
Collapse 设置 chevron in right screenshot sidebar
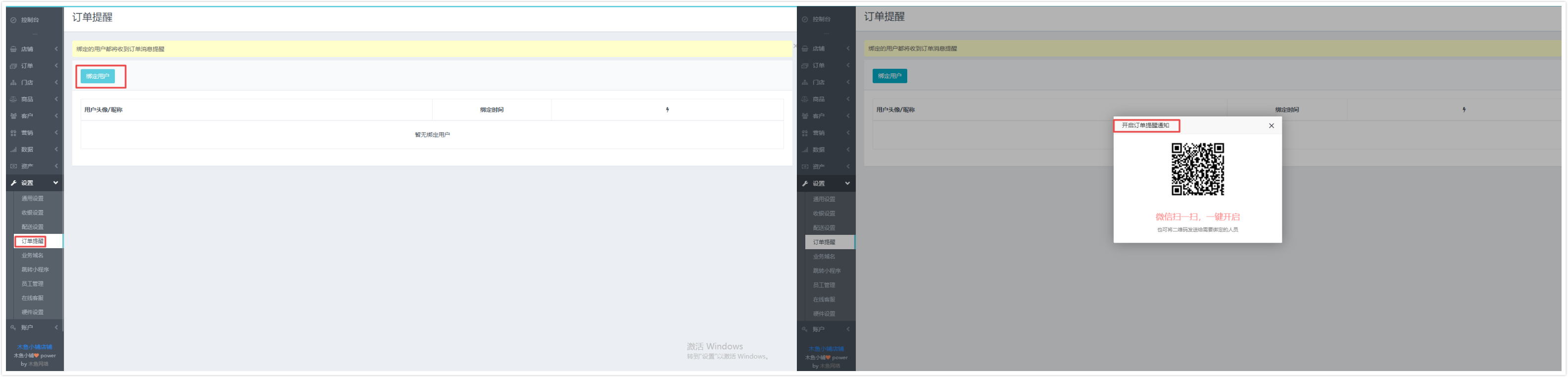[x=847, y=184]
